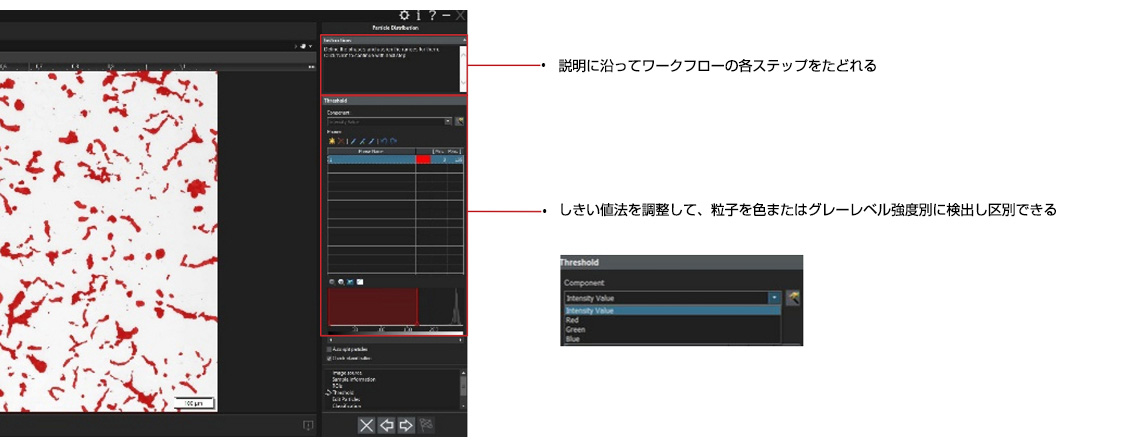This screenshot has height=447, width=1140.
Task: Click the finish flag button
Action: click(427, 425)
